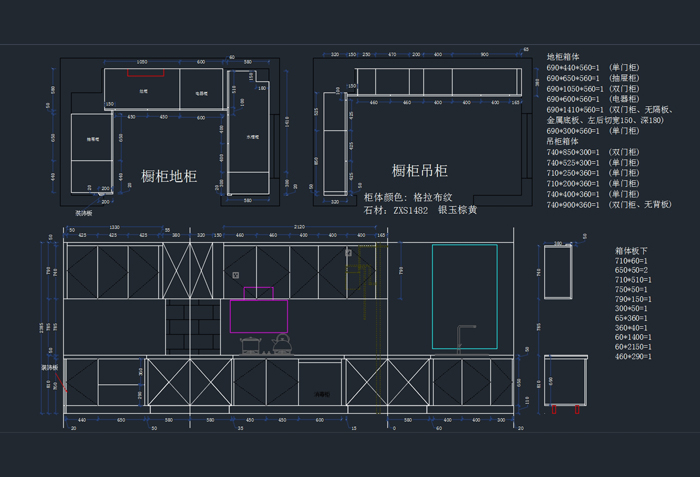
Task: Click the 吊柜箱体 list heading
Action: click(563, 141)
